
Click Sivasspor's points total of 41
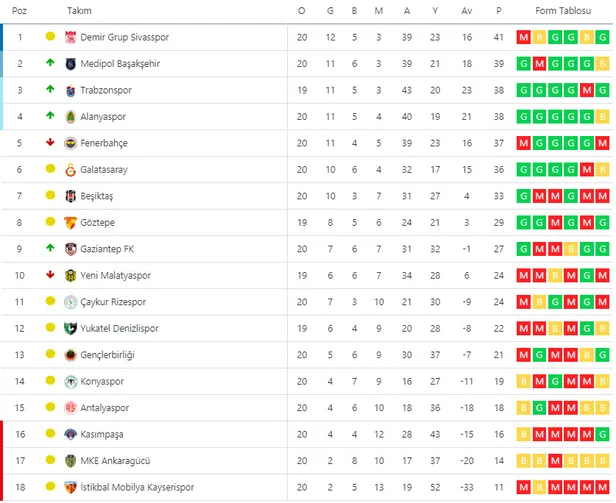[498, 37]
